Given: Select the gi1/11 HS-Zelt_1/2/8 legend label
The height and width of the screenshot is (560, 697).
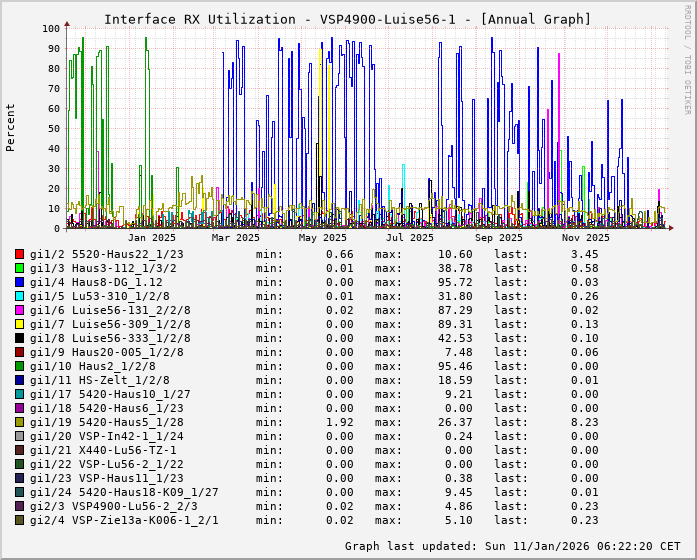Looking at the screenshot, I should tap(99, 380).
